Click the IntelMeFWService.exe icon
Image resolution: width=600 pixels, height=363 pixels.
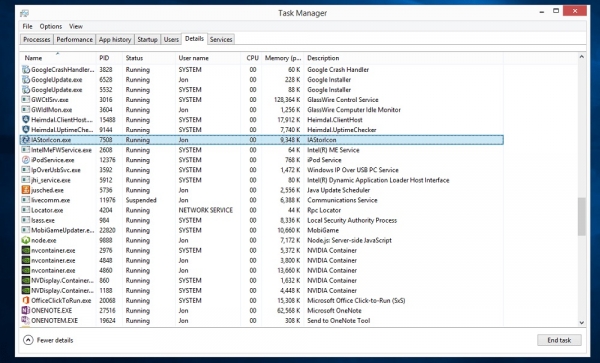(26, 150)
